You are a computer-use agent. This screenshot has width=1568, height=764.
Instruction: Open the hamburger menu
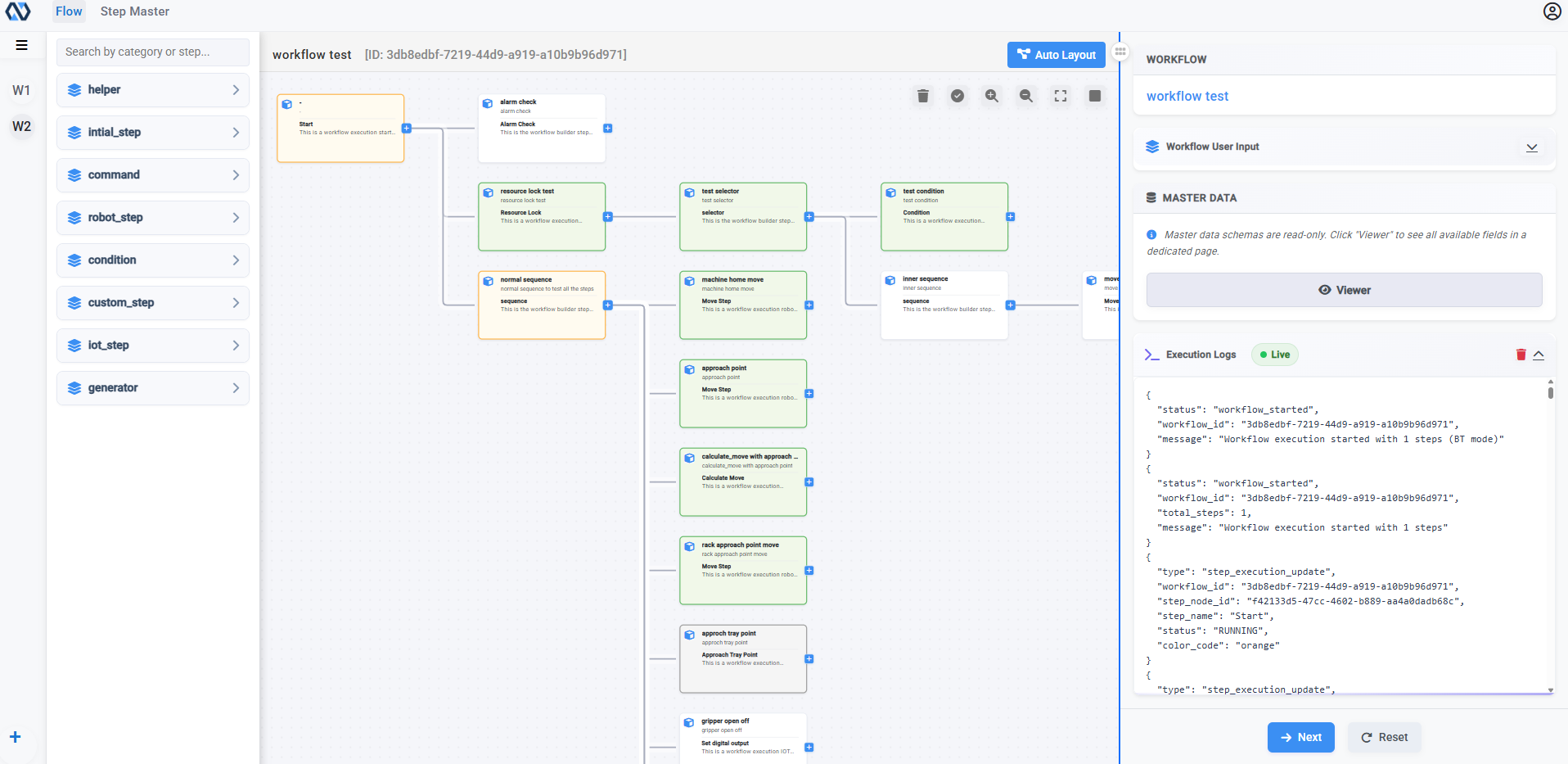pos(22,45)
